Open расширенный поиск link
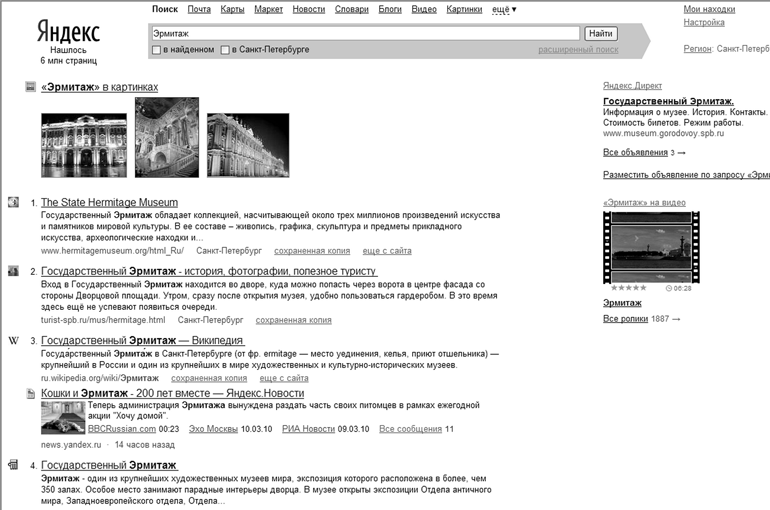The image size is (770, 510). [578, 50]
